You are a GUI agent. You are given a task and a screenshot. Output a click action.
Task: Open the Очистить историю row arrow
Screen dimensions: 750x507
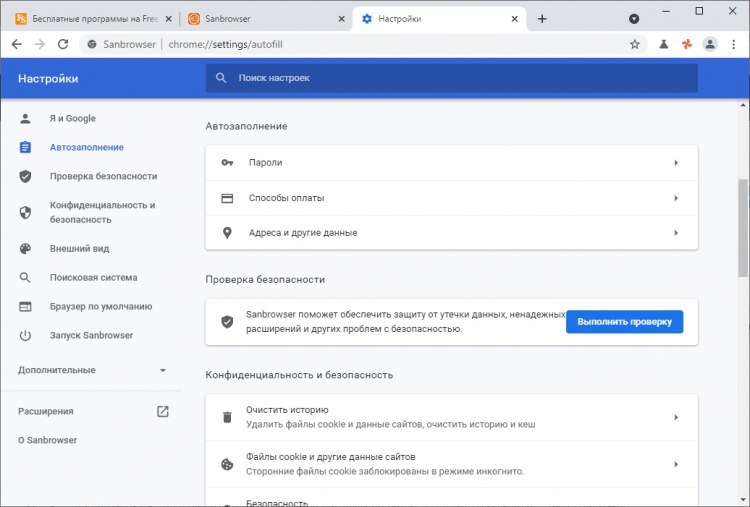coord(676,417)
